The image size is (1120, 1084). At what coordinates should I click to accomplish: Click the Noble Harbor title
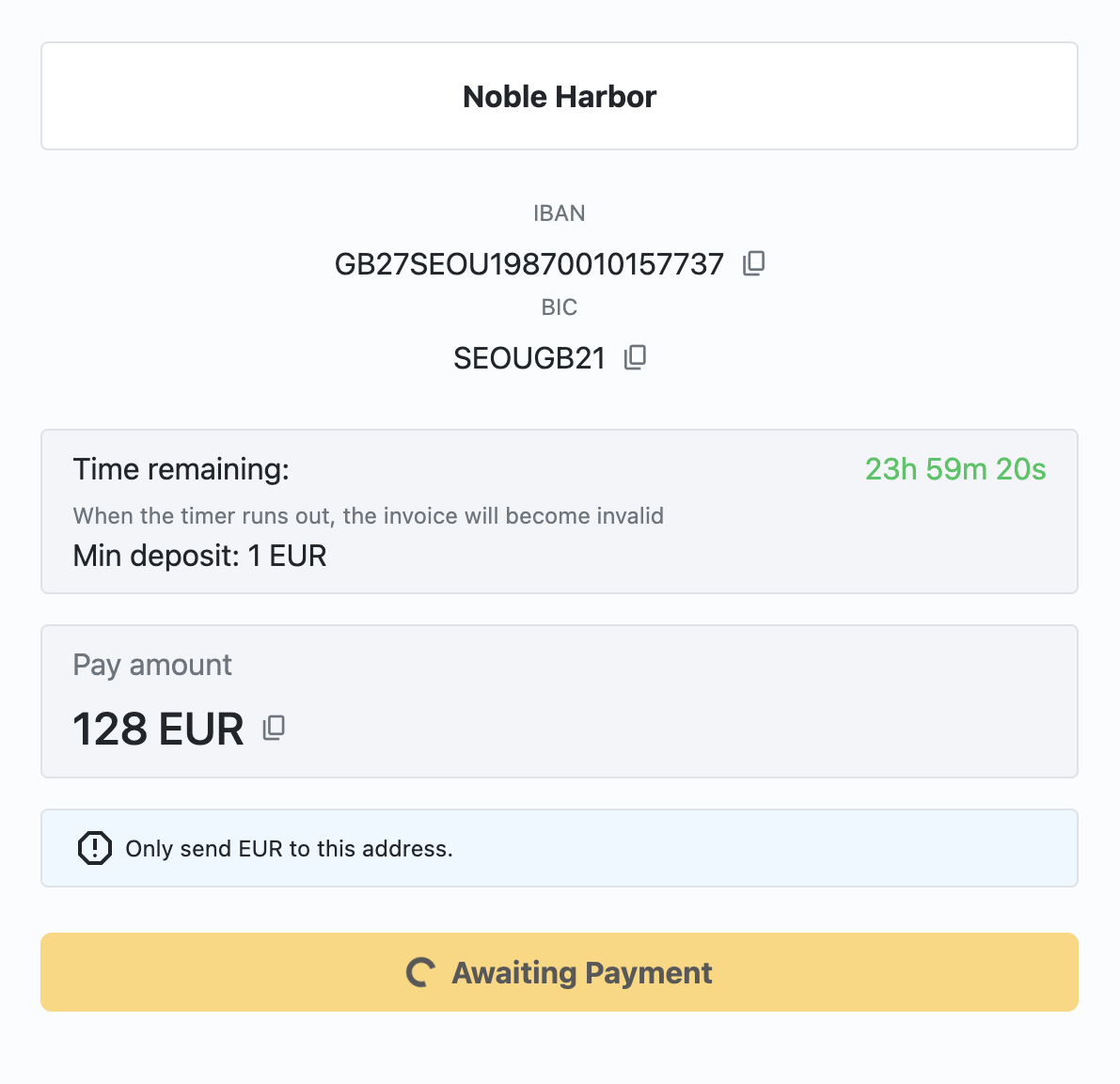click(x=560, y=96)
